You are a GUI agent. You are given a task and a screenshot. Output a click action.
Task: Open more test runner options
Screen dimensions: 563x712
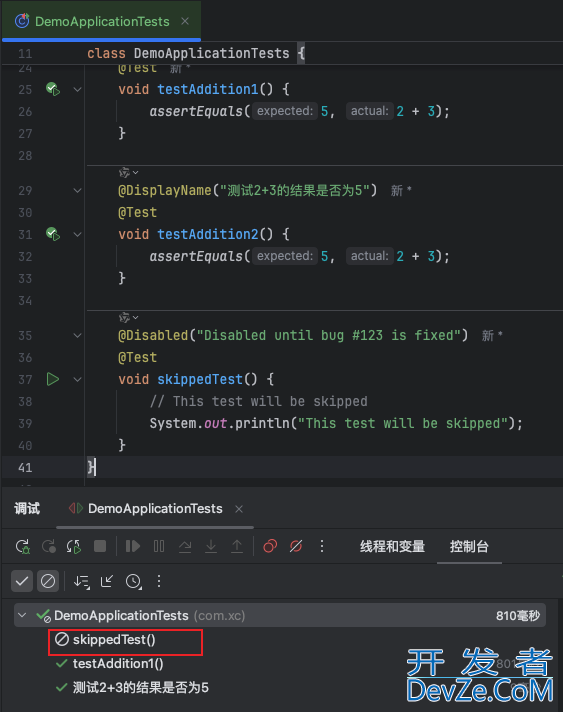[x=158, y=581]
